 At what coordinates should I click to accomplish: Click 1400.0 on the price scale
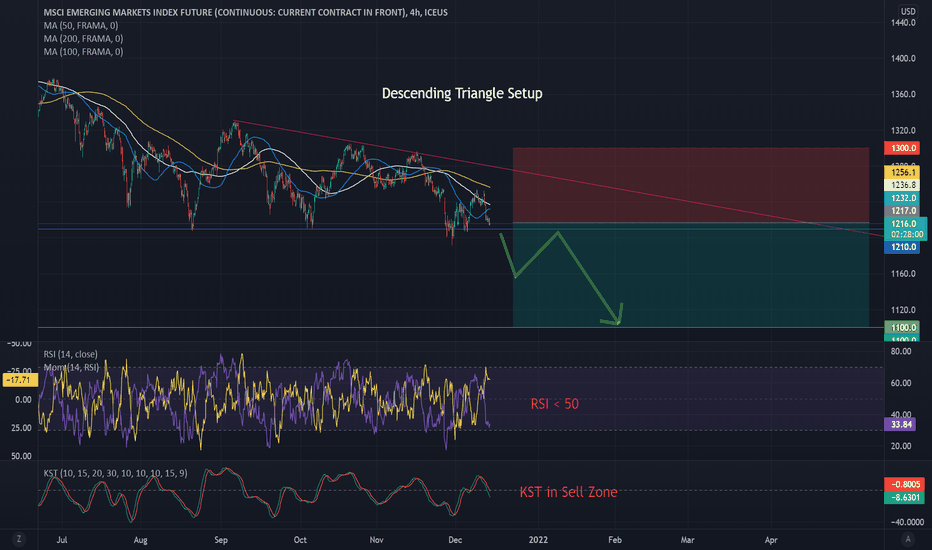click(903, 58)
